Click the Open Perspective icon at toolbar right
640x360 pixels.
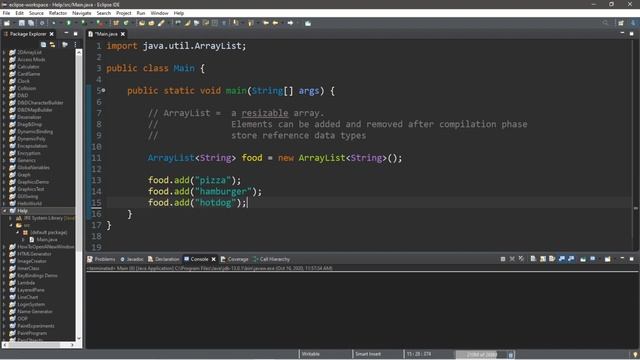(621, 23)
